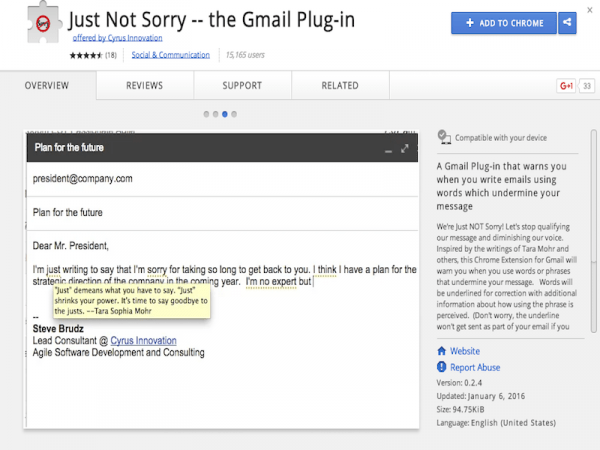
Task: Click the share icon beside Add to Chrome
Action: click(568, 22)
